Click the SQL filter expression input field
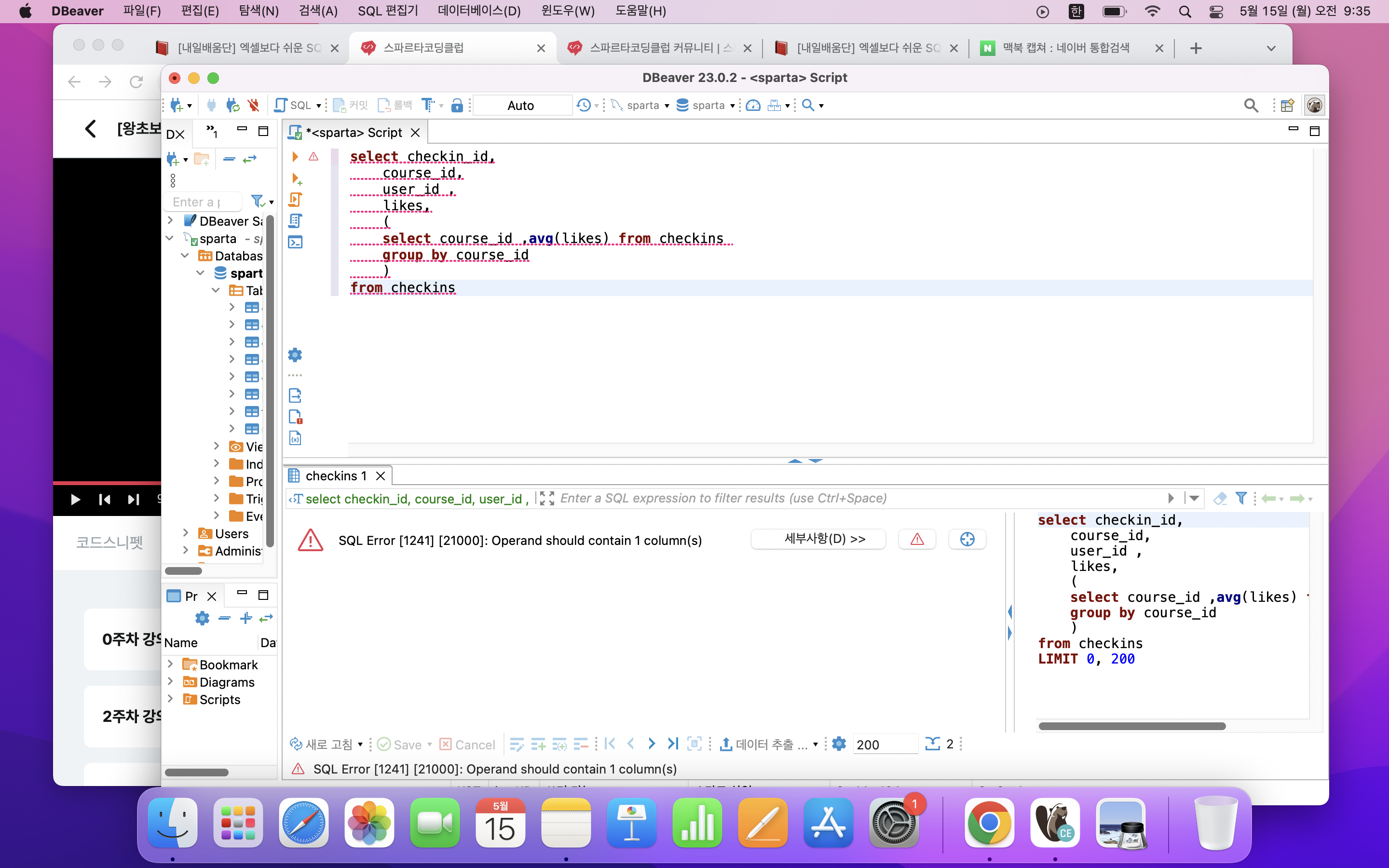 click(x=861, y=498)
